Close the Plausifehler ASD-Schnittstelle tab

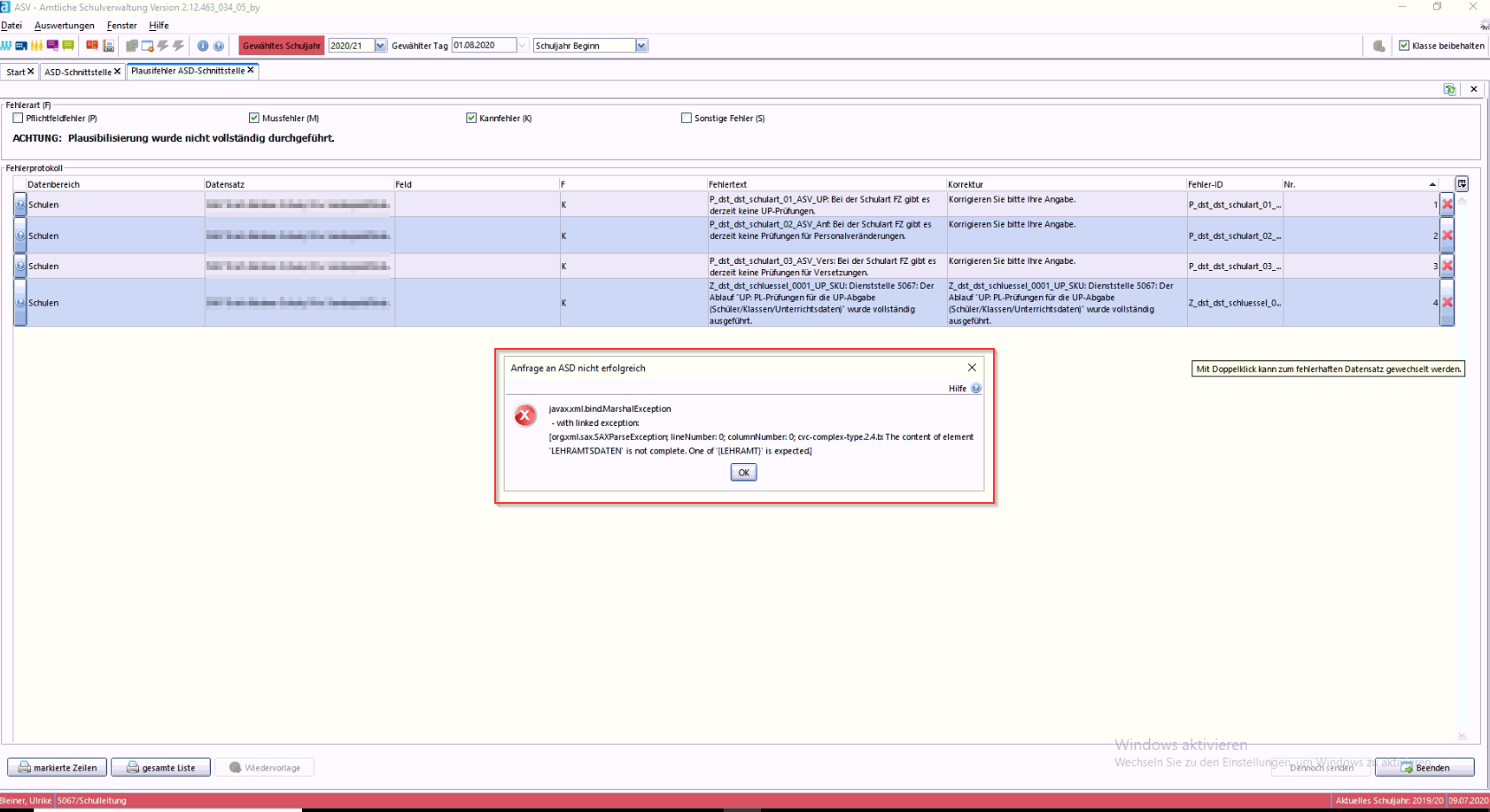(251, 70)
